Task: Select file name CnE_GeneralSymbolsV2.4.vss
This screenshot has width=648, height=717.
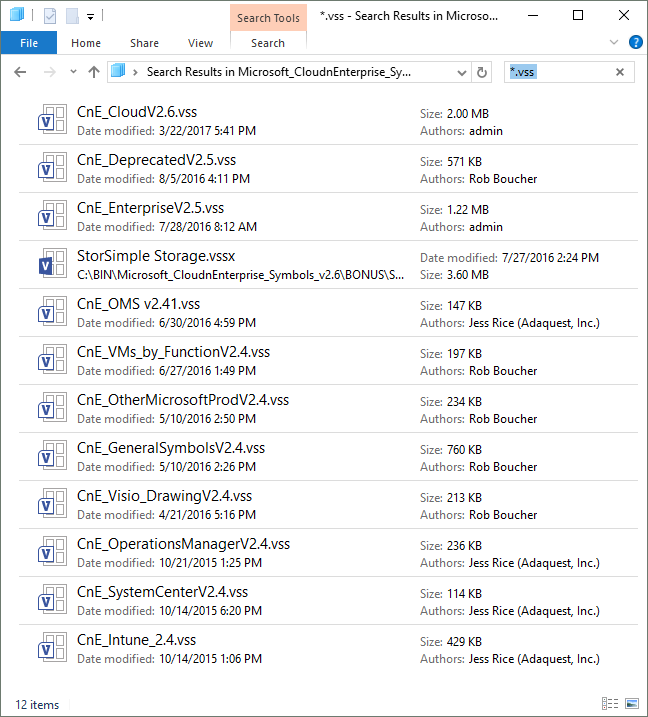Action: click(171, 448)
